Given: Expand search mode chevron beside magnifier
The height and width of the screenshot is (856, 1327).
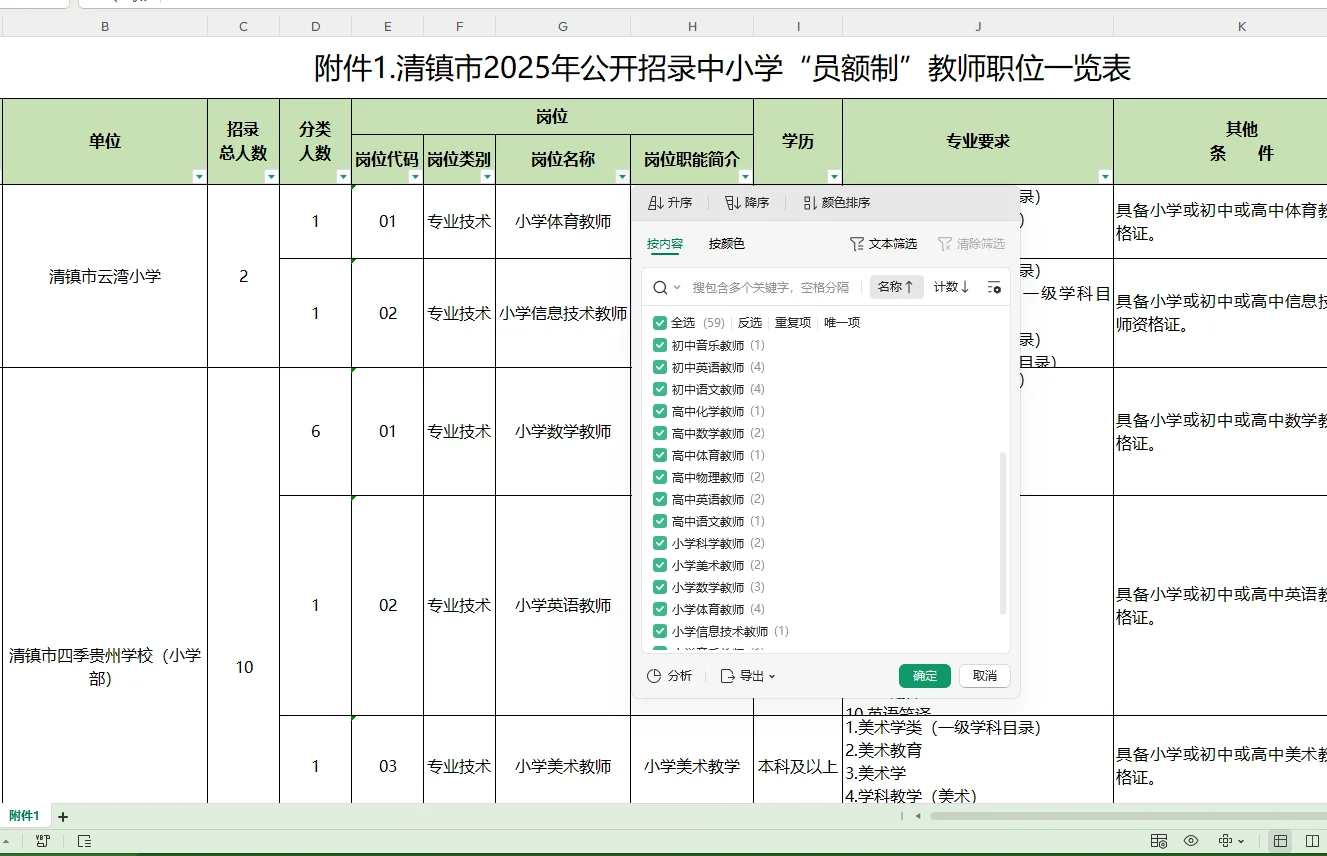Looking at the screenshot, I should [x=677, y=287].
